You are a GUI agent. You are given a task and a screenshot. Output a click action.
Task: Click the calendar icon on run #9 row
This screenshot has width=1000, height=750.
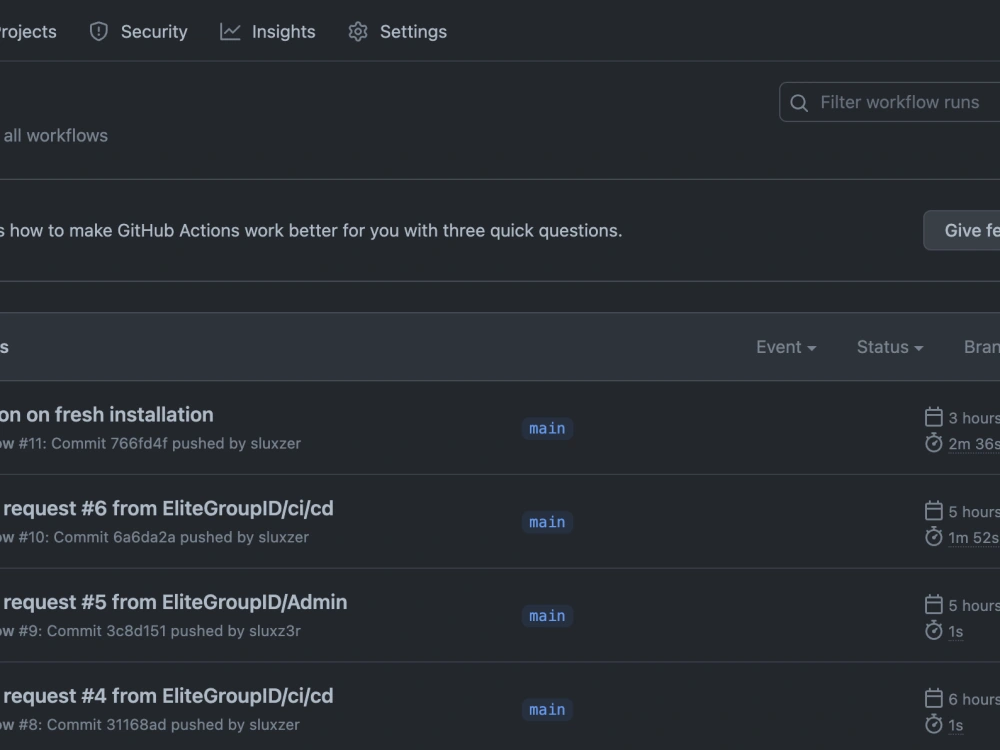[934, 604]
